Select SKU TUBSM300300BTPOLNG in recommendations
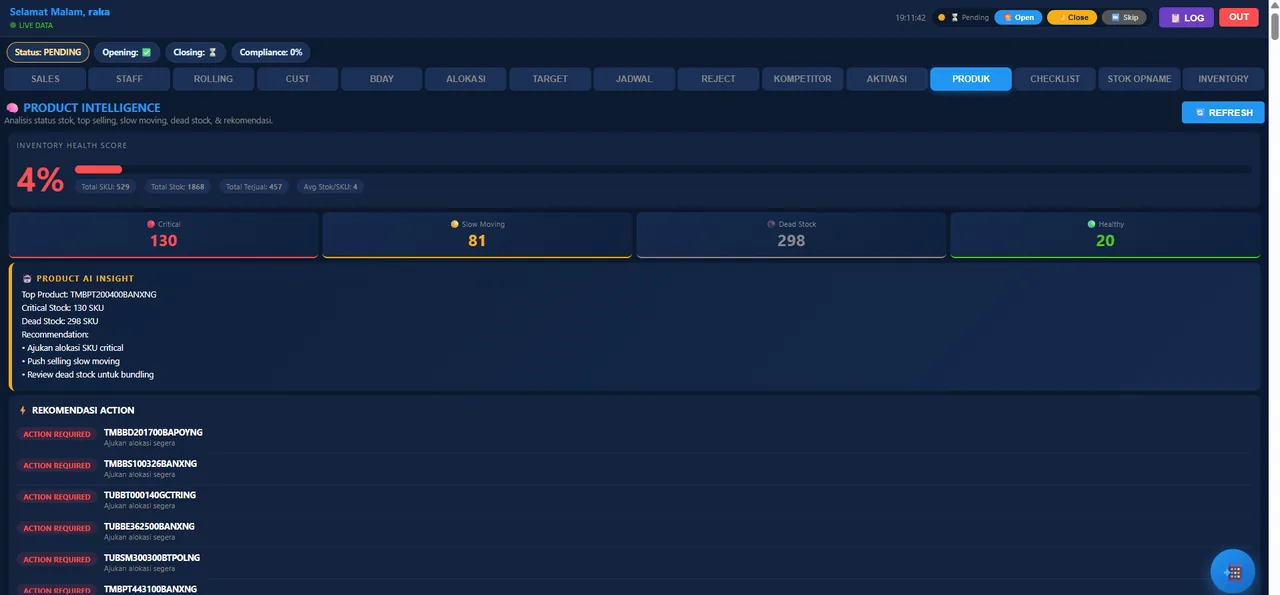The image size is (1280, 595). (x=152, y=557)
